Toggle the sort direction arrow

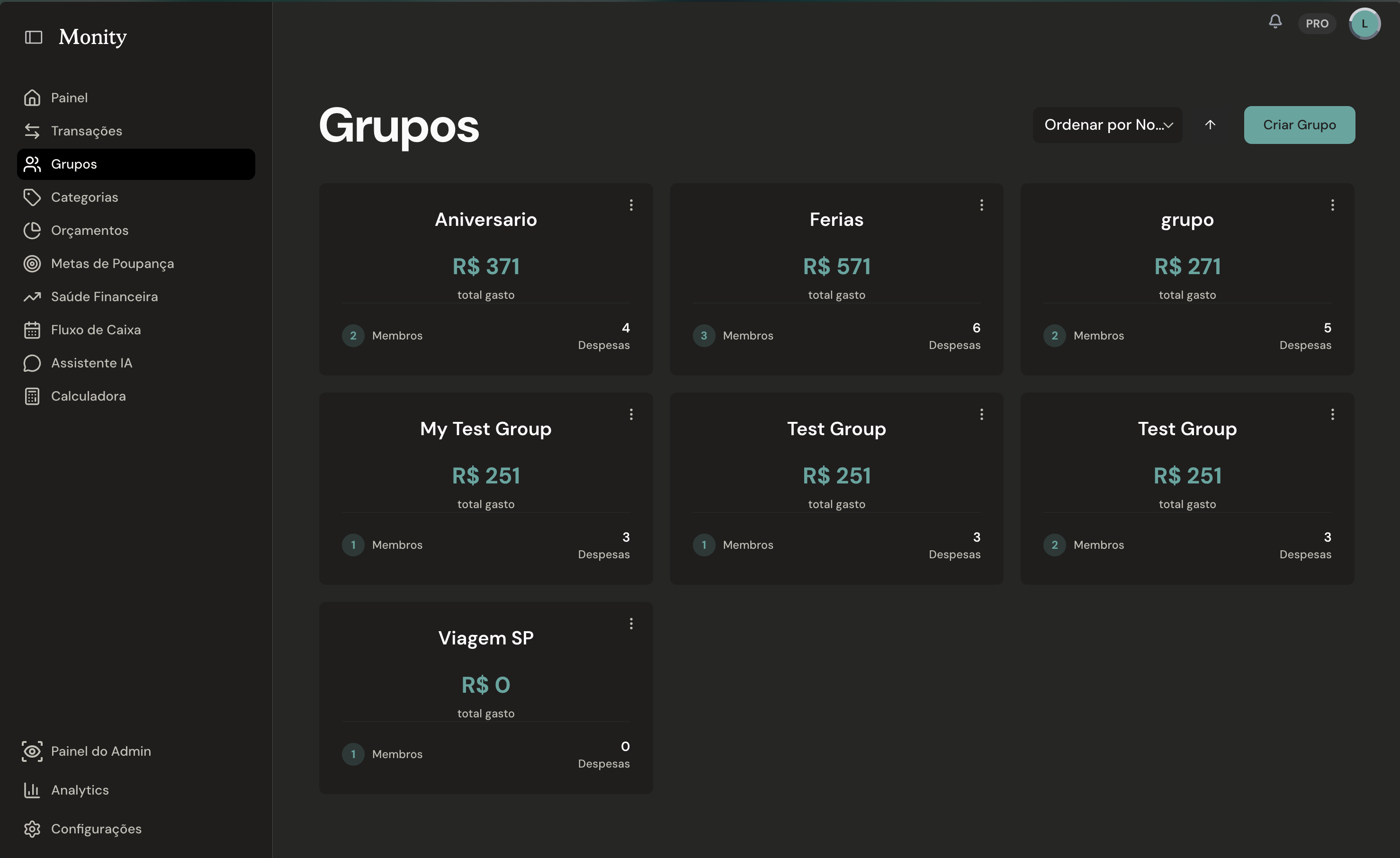[1210, 125]
